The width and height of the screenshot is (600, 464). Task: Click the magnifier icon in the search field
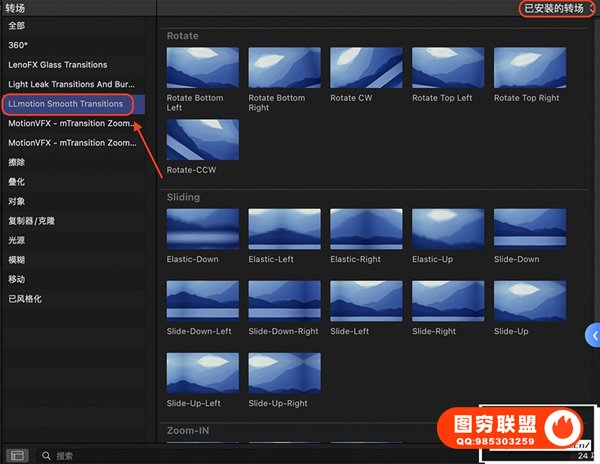pyautogui.click(x=47, y=455)
